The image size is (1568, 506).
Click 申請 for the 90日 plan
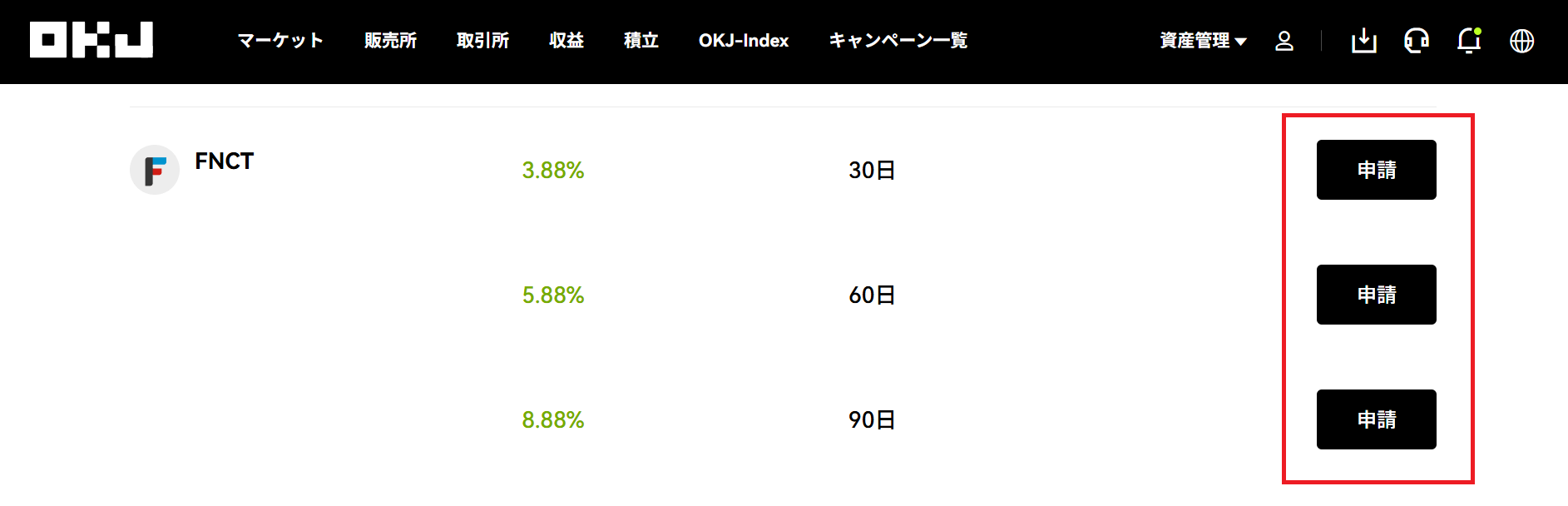pyautogui.click(x=1377, y=419)
